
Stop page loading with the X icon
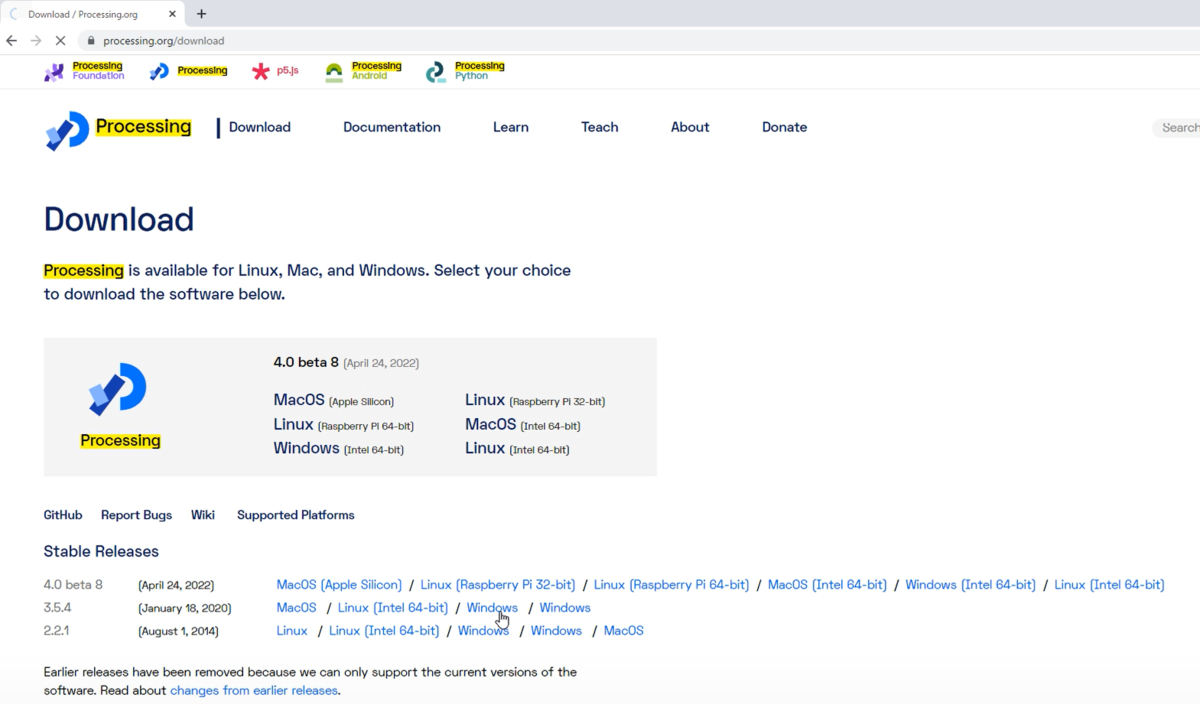pos(60,41)
